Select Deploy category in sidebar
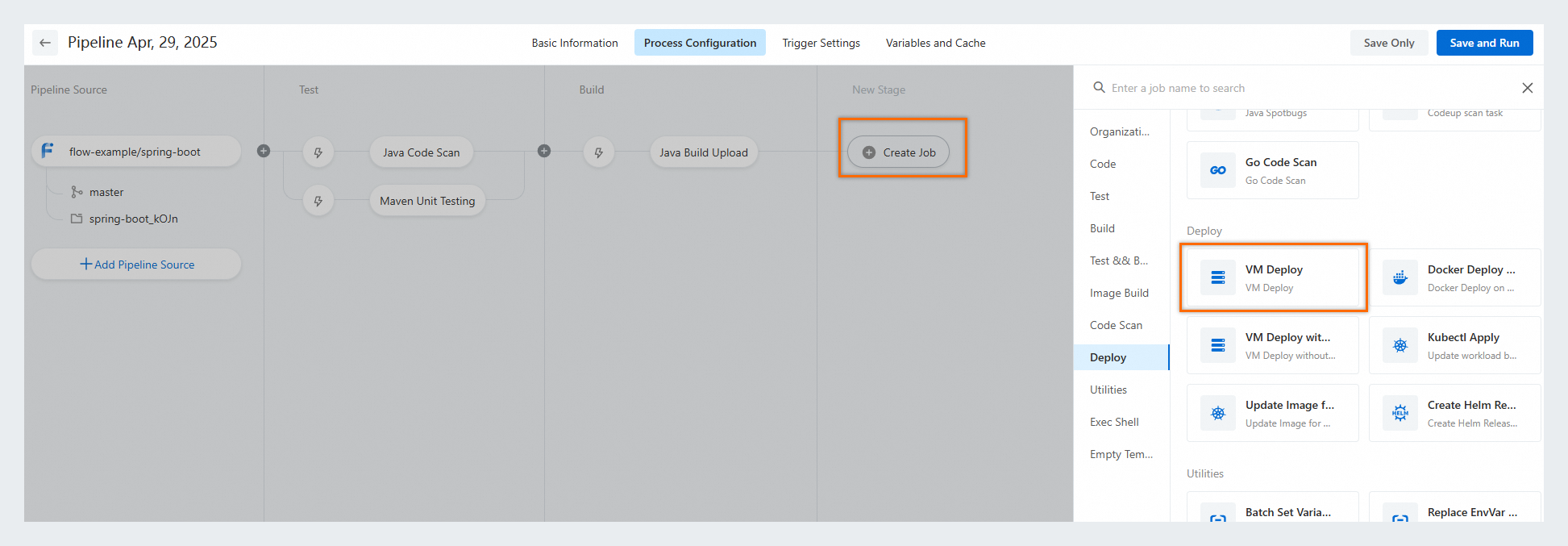The height and width of the screenshot is (546, 1568). (1121, 357)
